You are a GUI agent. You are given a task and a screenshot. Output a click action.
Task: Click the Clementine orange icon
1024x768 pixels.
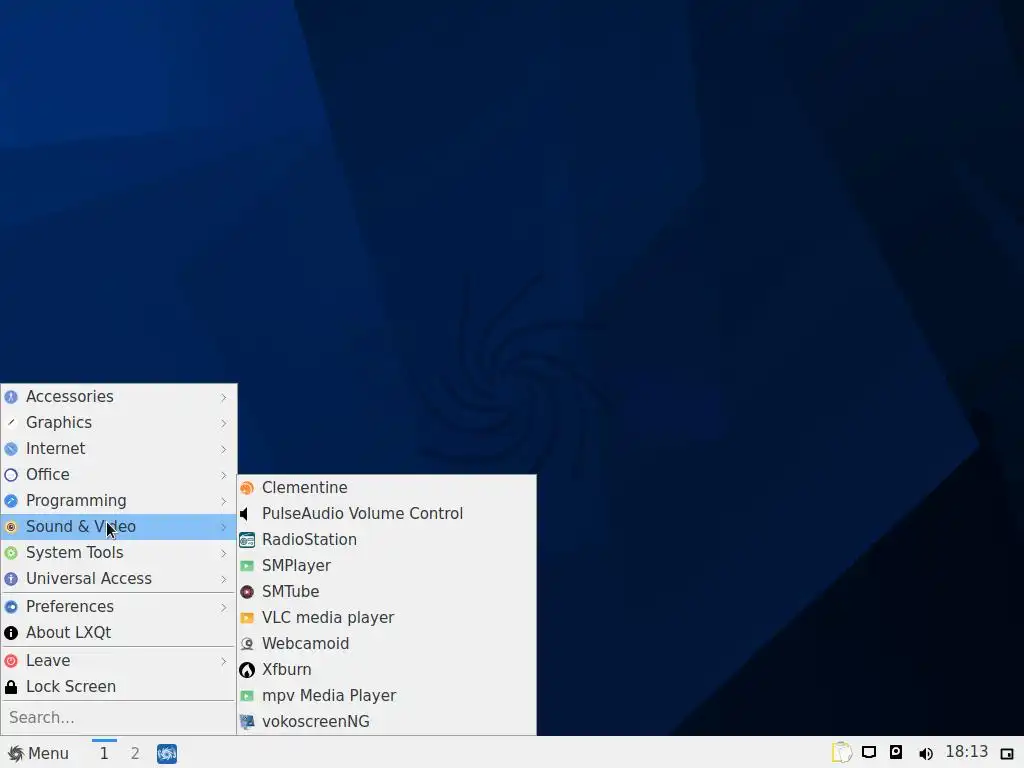point(247,488)
